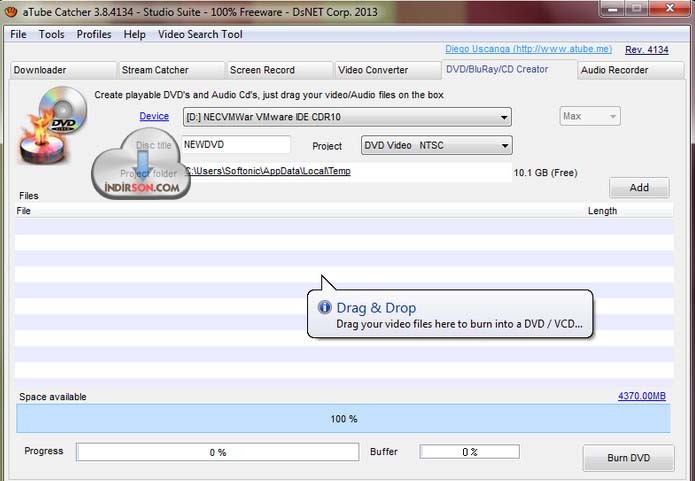Close the aTube Catcher window

click(670, 8)
